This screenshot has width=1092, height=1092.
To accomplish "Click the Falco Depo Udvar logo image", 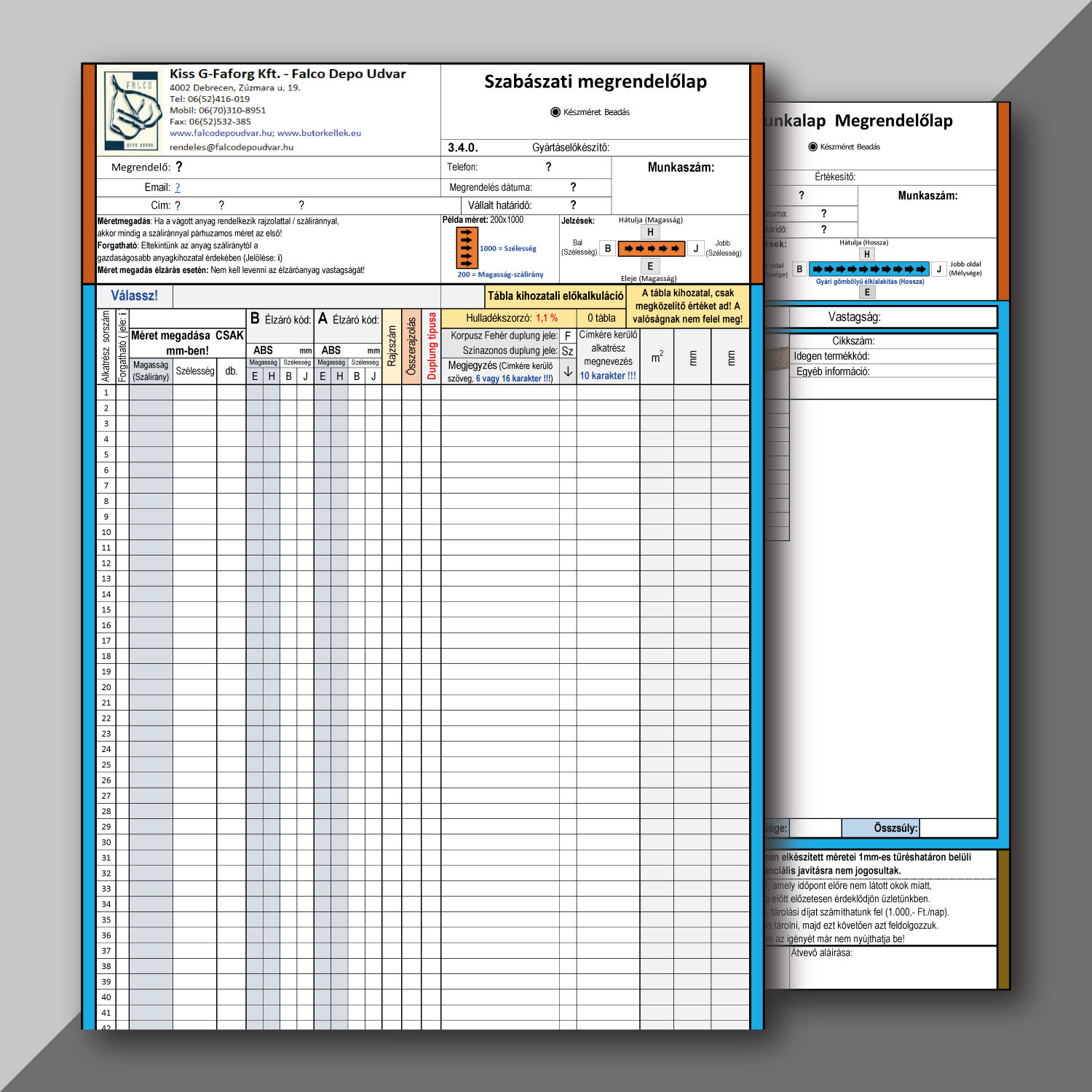I will (132, 111).
